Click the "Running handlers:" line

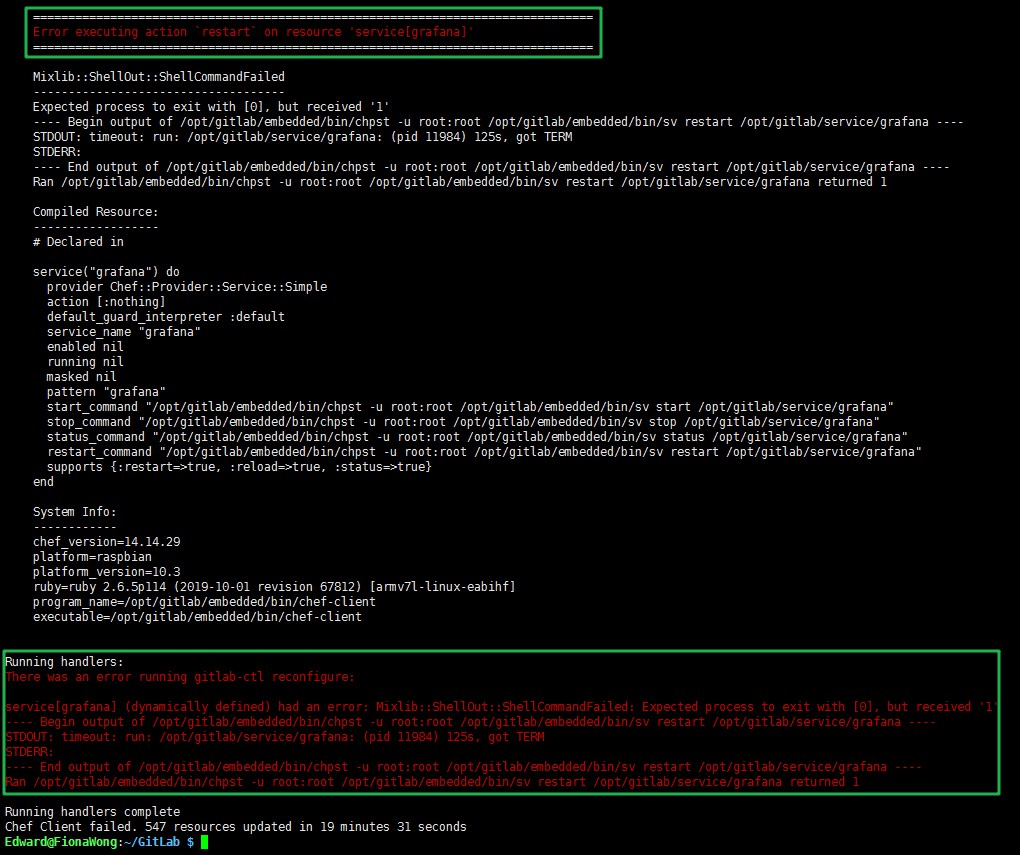pyautogui.click(x=64, y=662)
